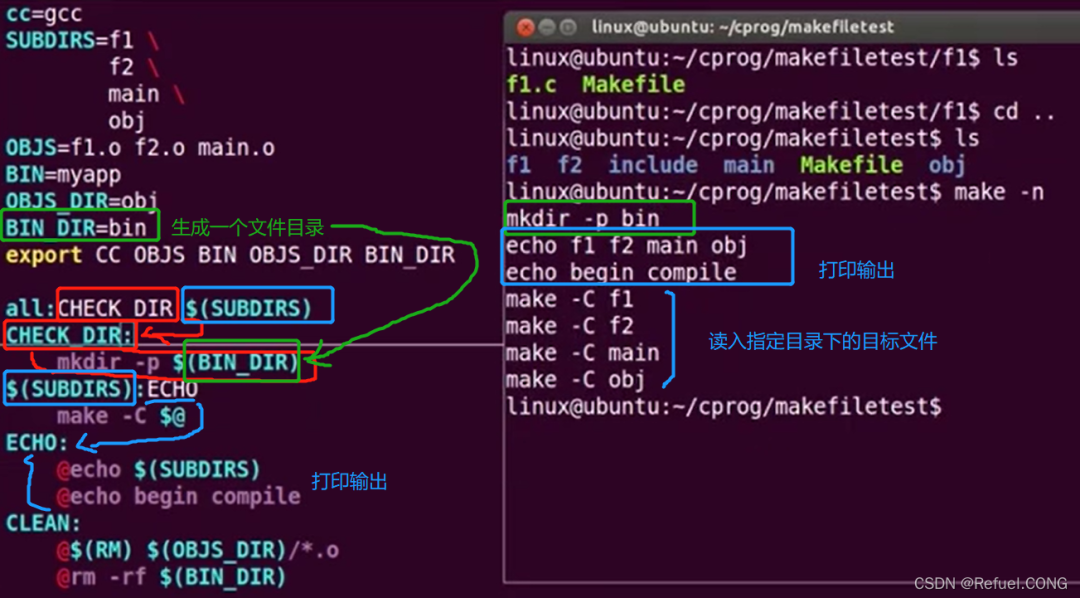Click the 'make -C $@' recipe line

[x=121, y=416]
